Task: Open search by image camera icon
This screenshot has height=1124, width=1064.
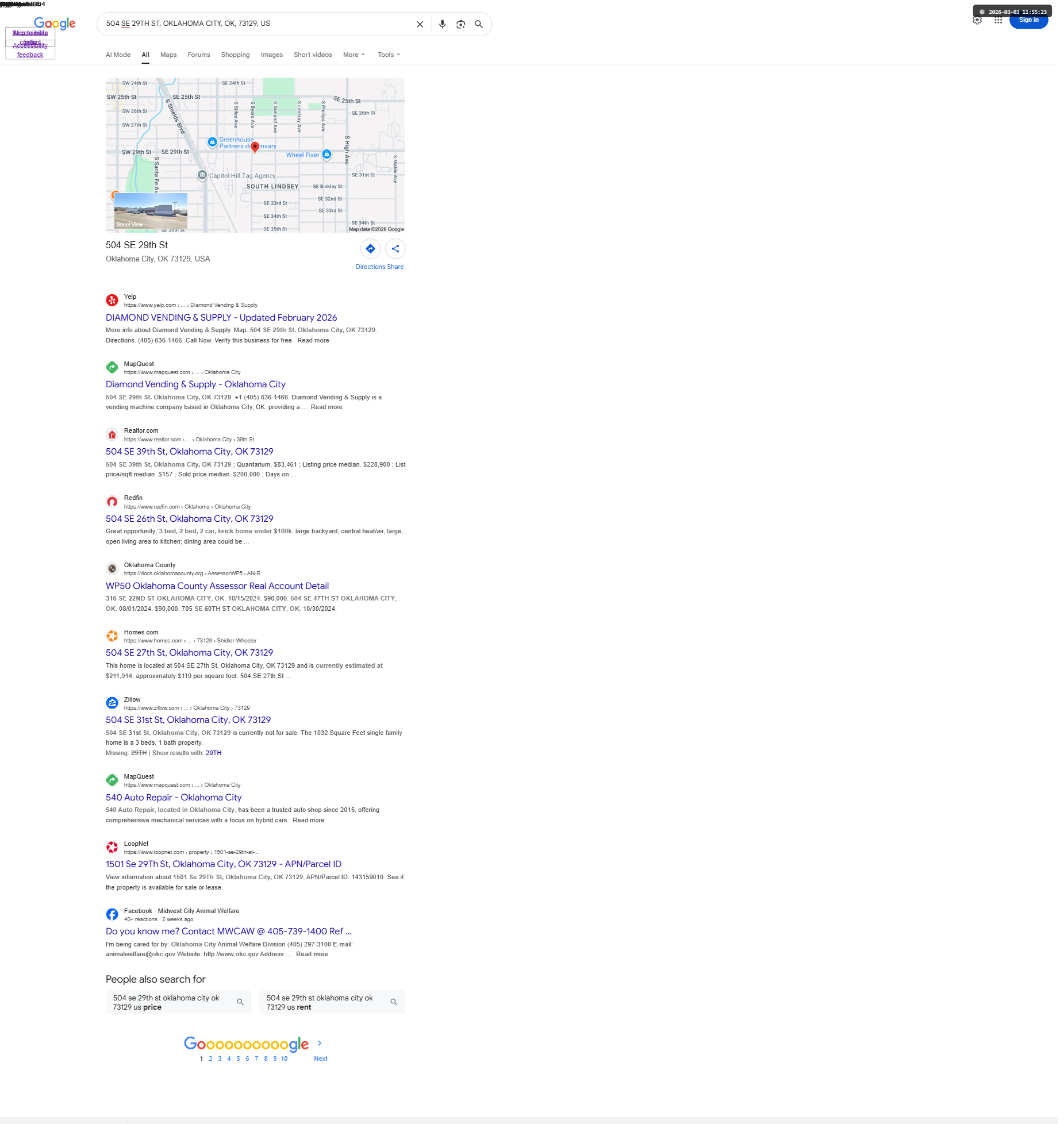Action: (460, 24)
